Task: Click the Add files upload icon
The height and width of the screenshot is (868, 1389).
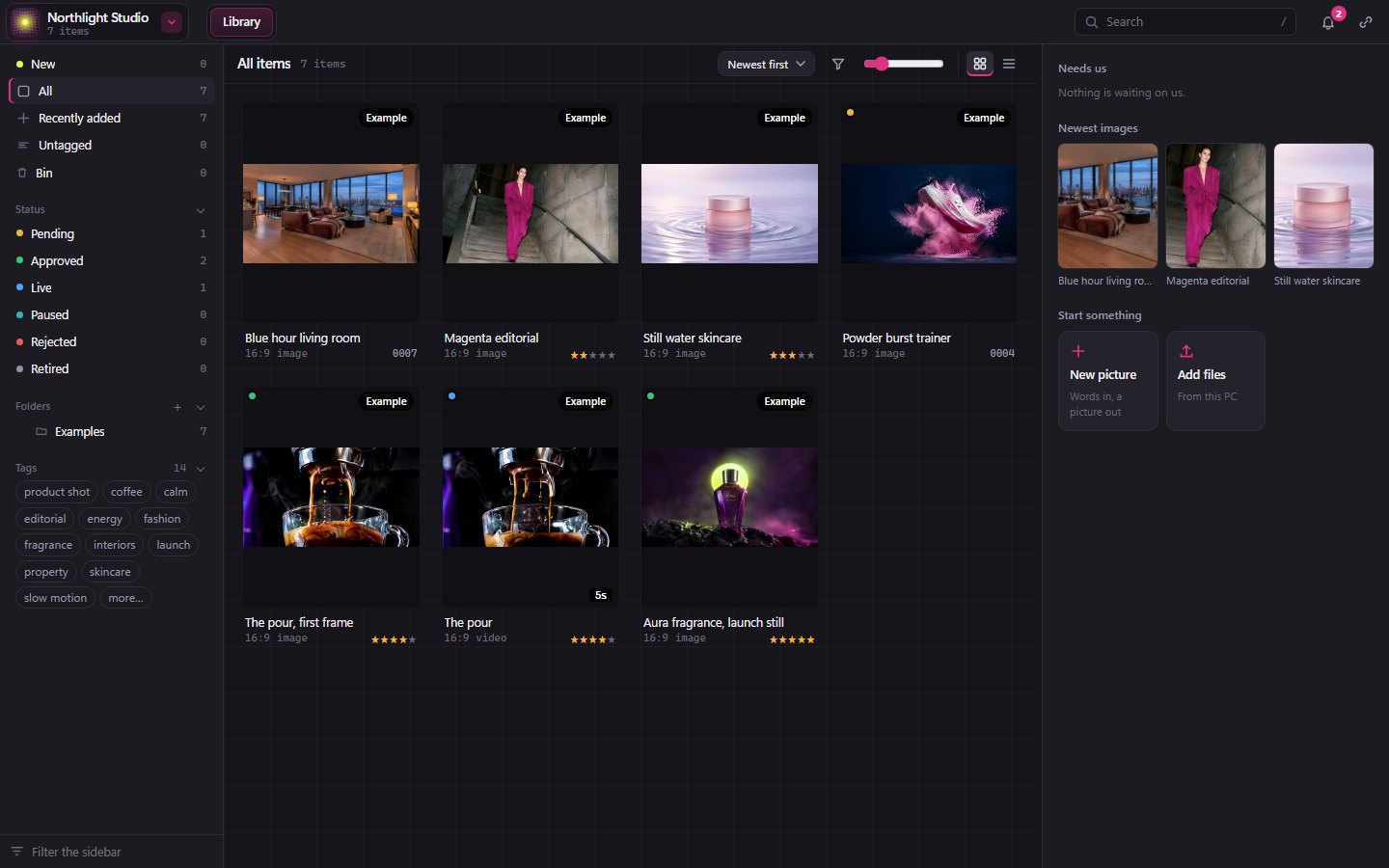Action: (x=1186, y=351)
